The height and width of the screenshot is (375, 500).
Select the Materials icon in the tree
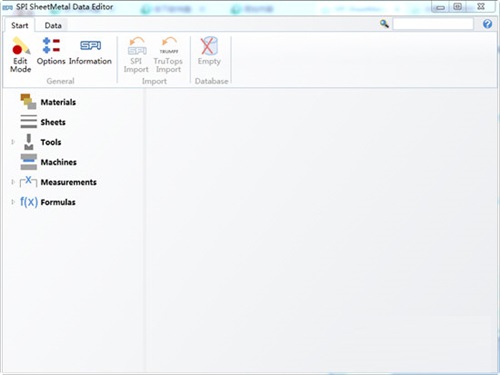[28, 102]
